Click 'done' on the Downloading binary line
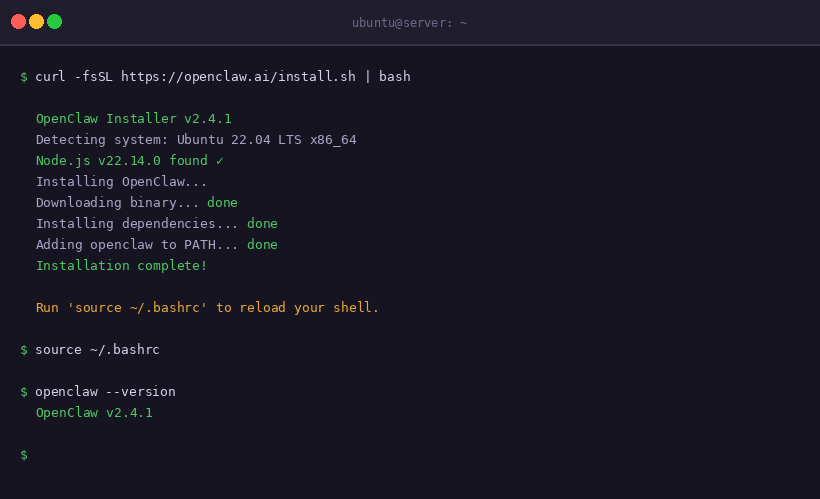 222,203
